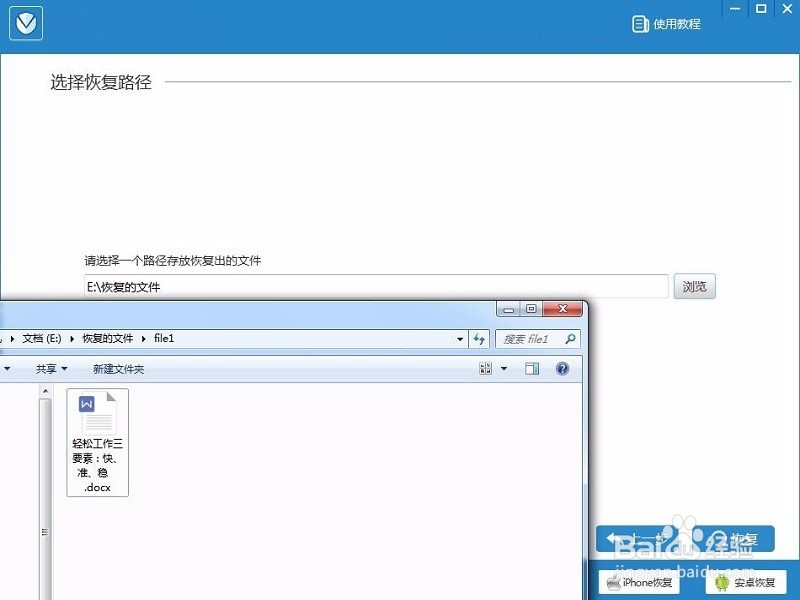Click 新建文件夹 new folder button
The image size is (800, 600).
(x=118, y=369)
